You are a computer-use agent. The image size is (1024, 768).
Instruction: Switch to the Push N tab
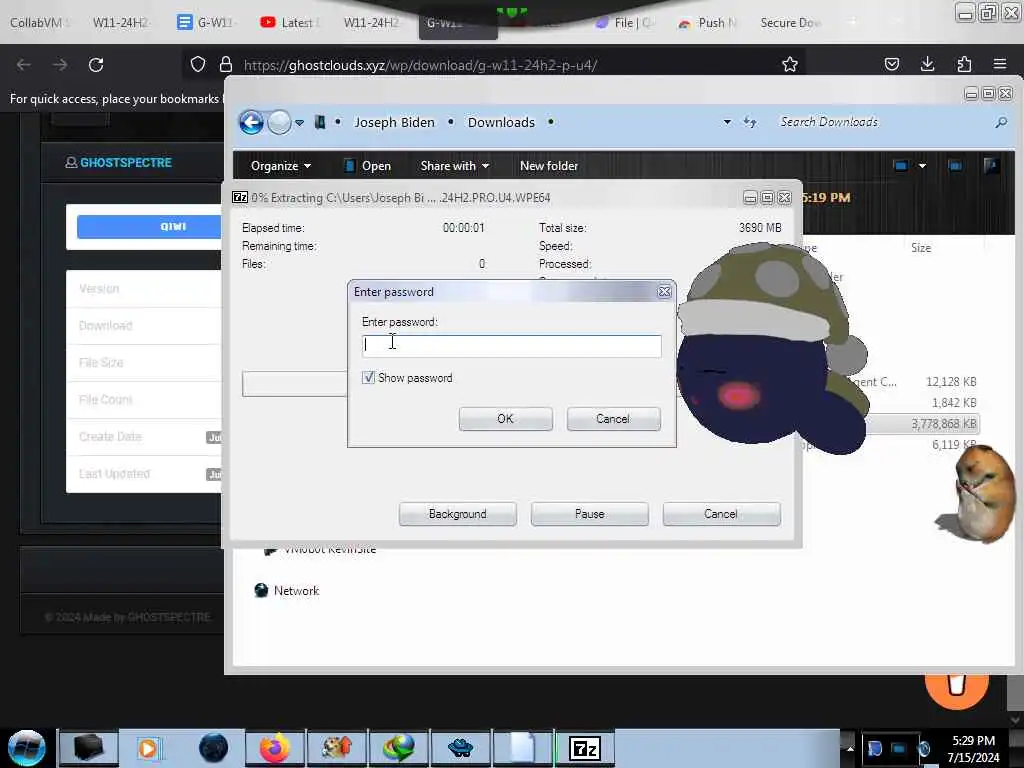point(709,22)
